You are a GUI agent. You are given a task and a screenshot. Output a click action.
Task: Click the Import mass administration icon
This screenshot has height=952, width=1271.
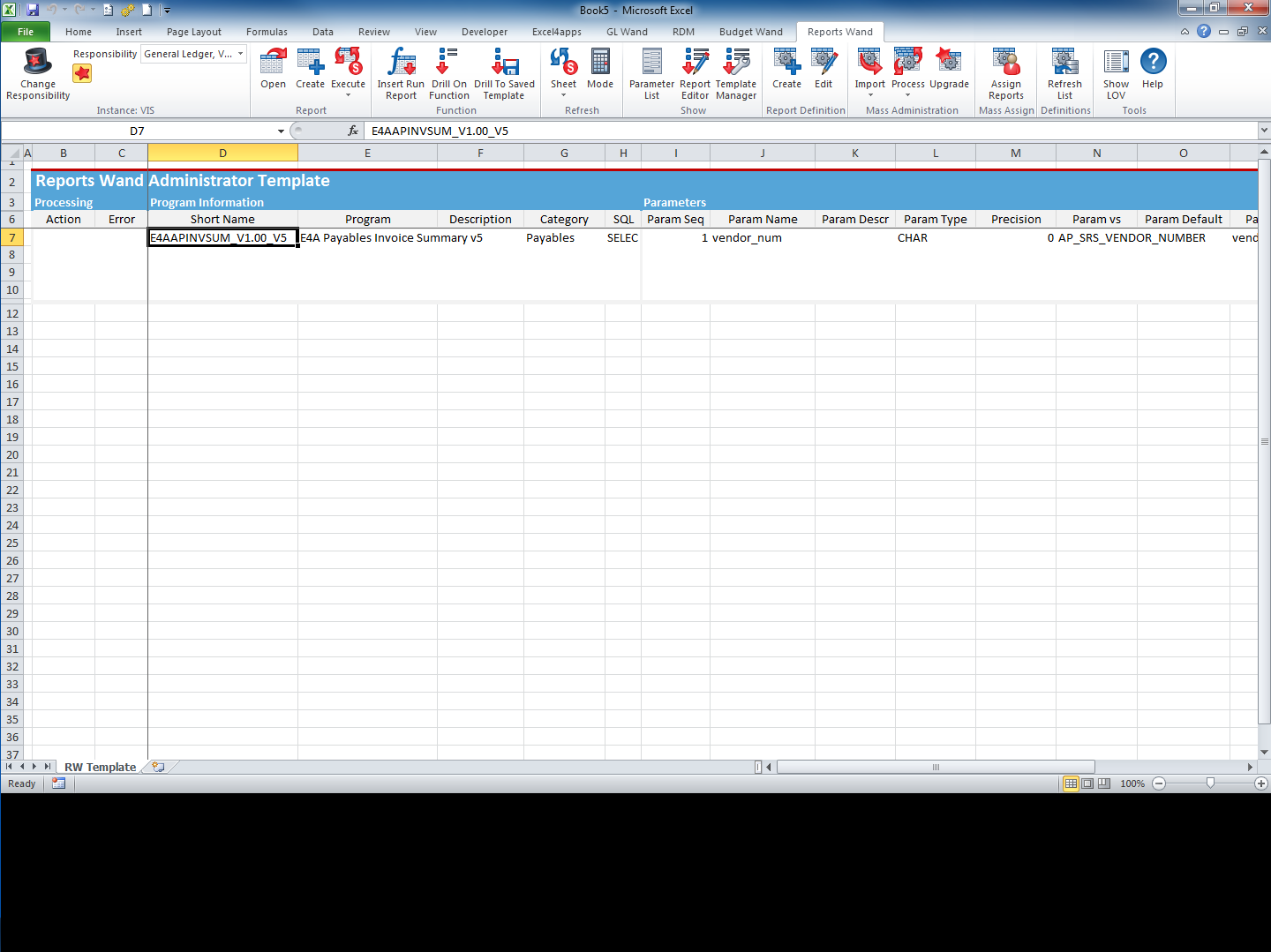pos(869,62)
